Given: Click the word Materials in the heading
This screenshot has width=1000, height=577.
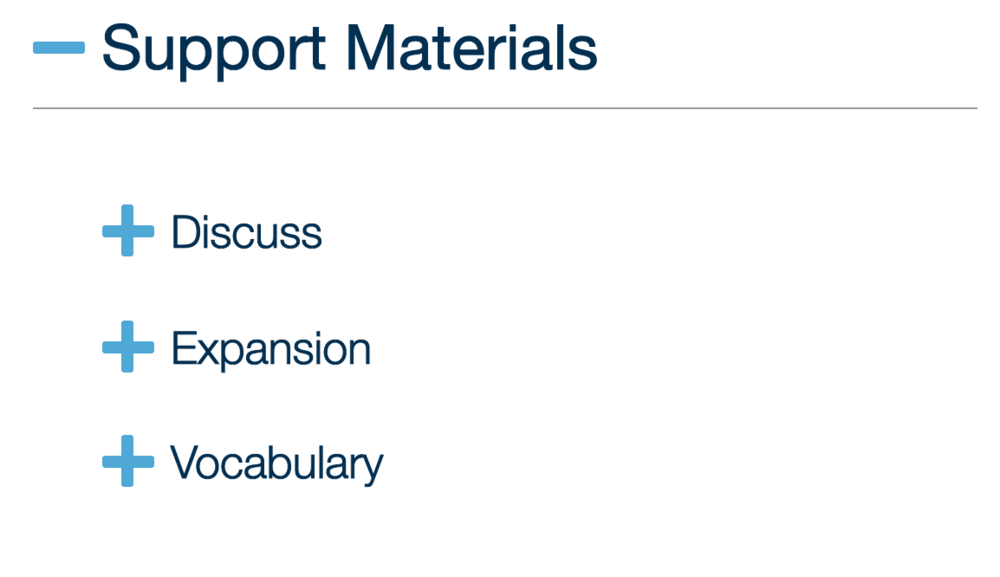Looking at the screenshot, I should [x=471, y=48].
